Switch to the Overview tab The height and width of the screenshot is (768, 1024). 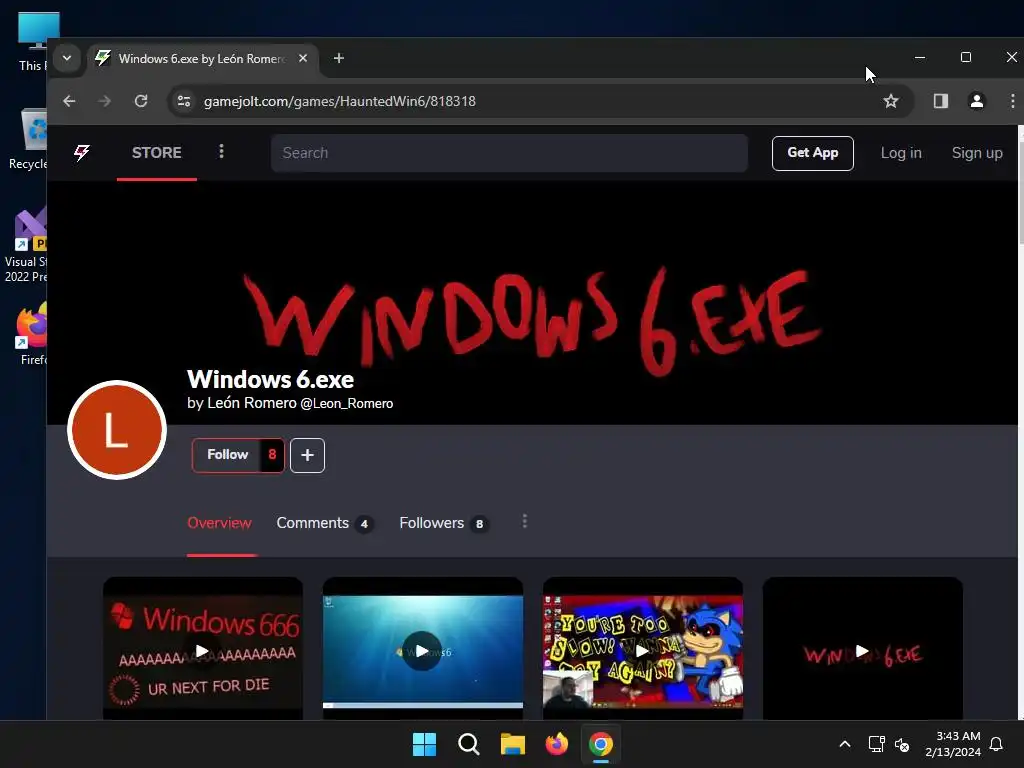[219, 523]
